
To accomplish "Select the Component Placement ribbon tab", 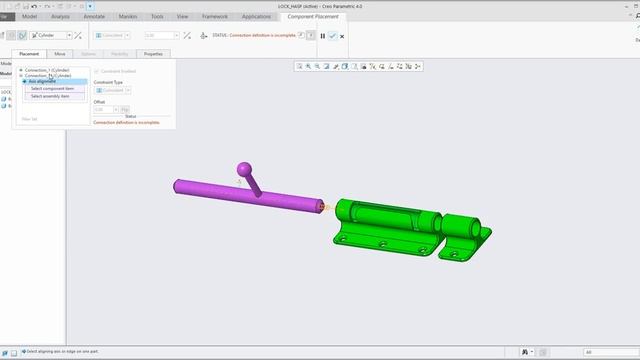I will [313, 16].
